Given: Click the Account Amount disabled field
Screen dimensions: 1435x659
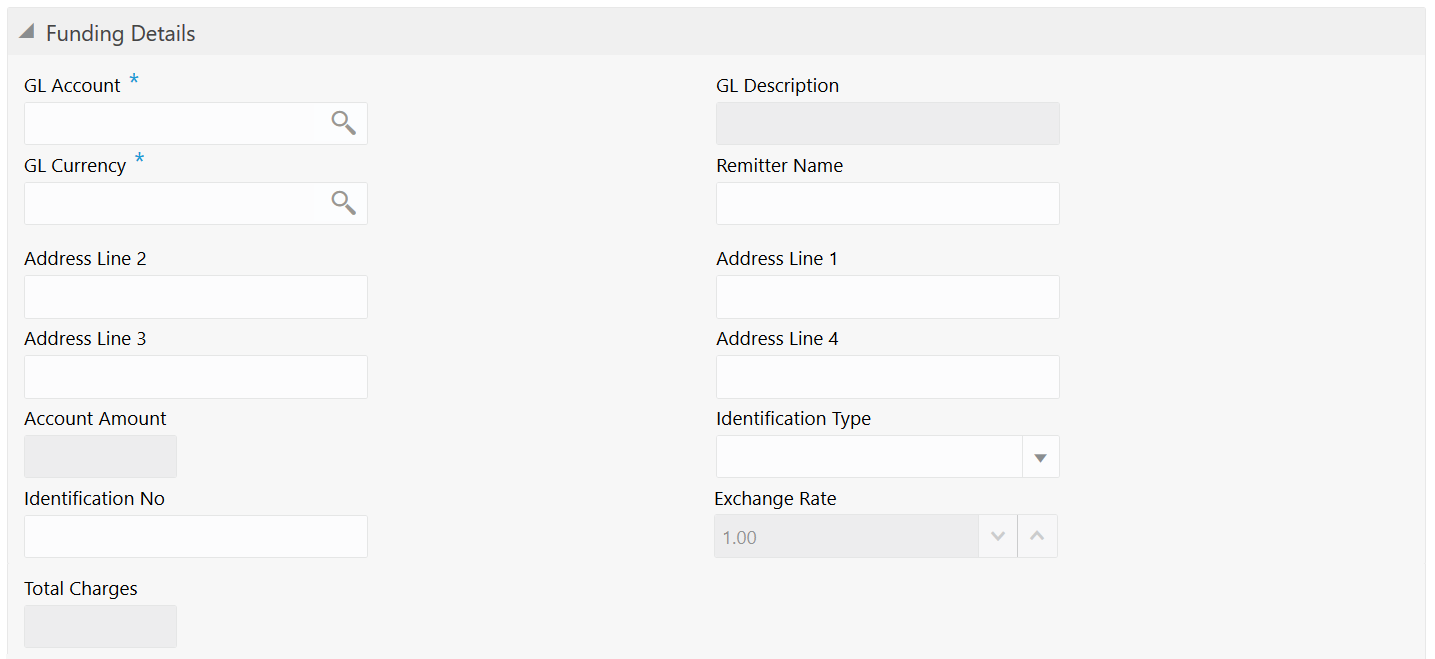Looking at the screenshot, I should (x=100, y=456).
